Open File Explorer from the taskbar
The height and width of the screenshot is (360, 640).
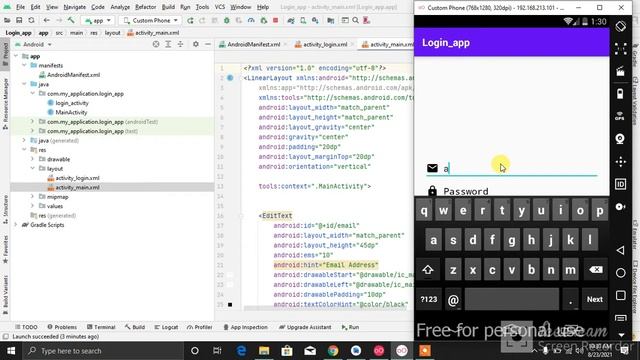coord(264,351)
